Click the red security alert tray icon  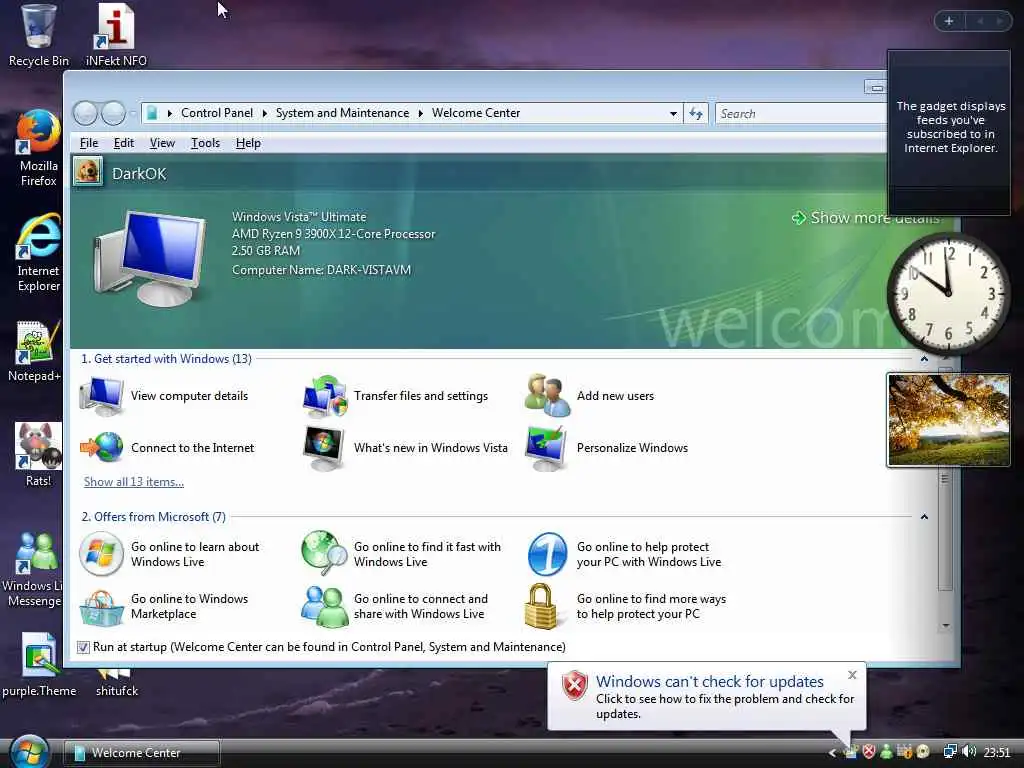point(869,752)
